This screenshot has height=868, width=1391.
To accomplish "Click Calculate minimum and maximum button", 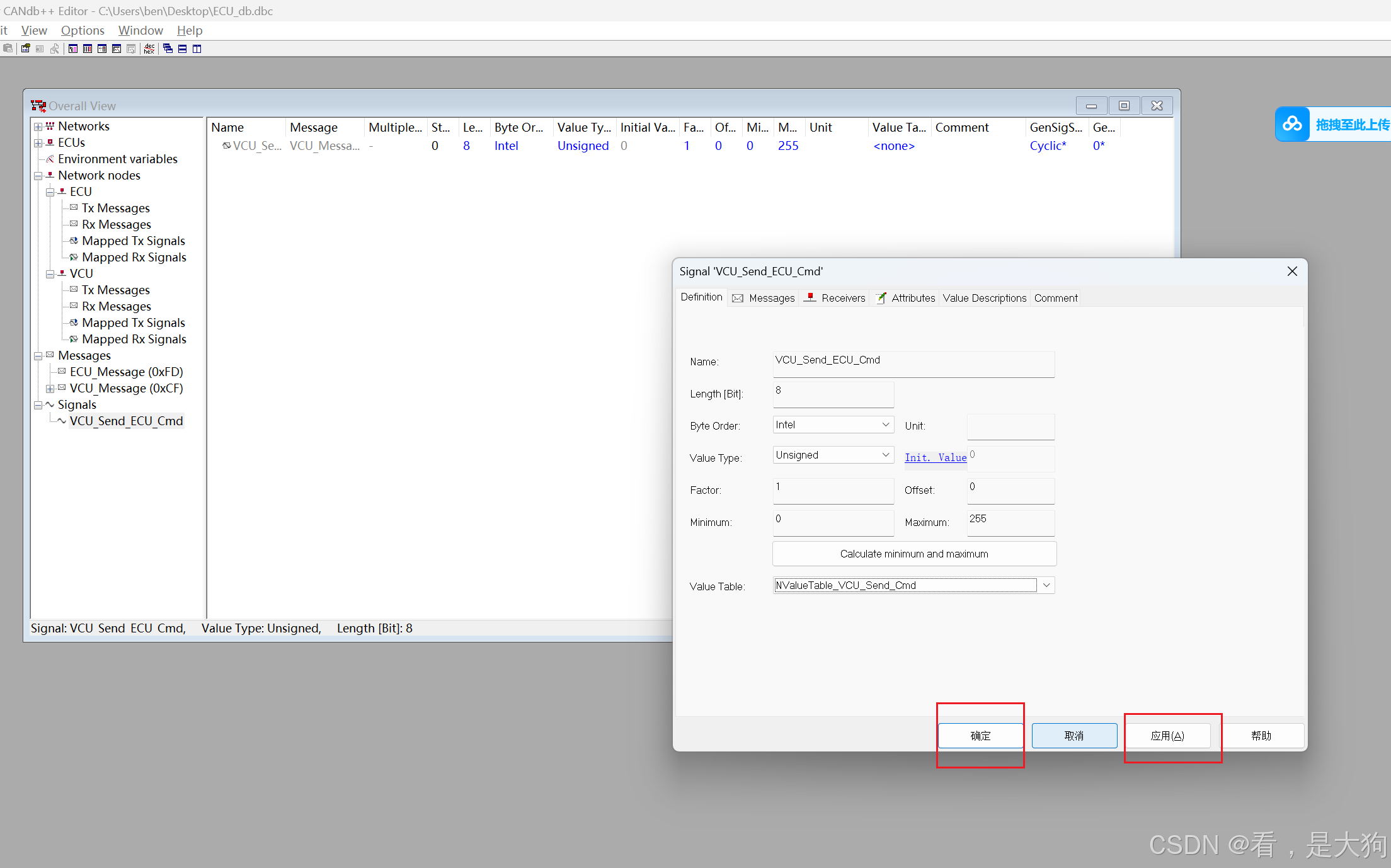I will click(913, 554).
